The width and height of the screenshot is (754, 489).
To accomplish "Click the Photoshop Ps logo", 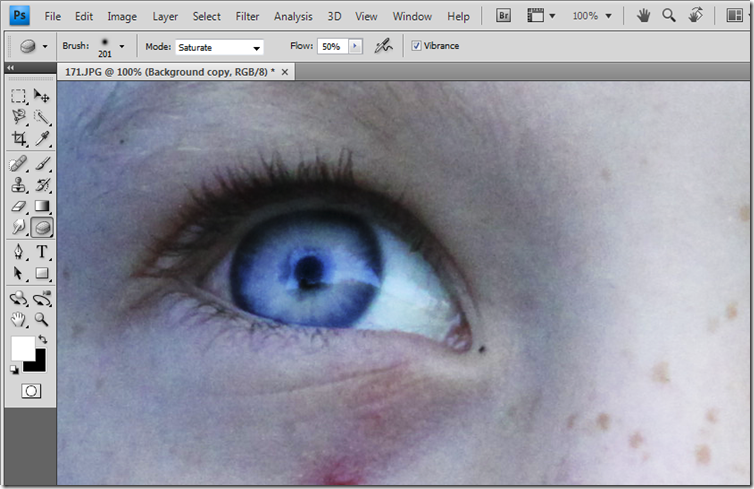I will (20, 15).
